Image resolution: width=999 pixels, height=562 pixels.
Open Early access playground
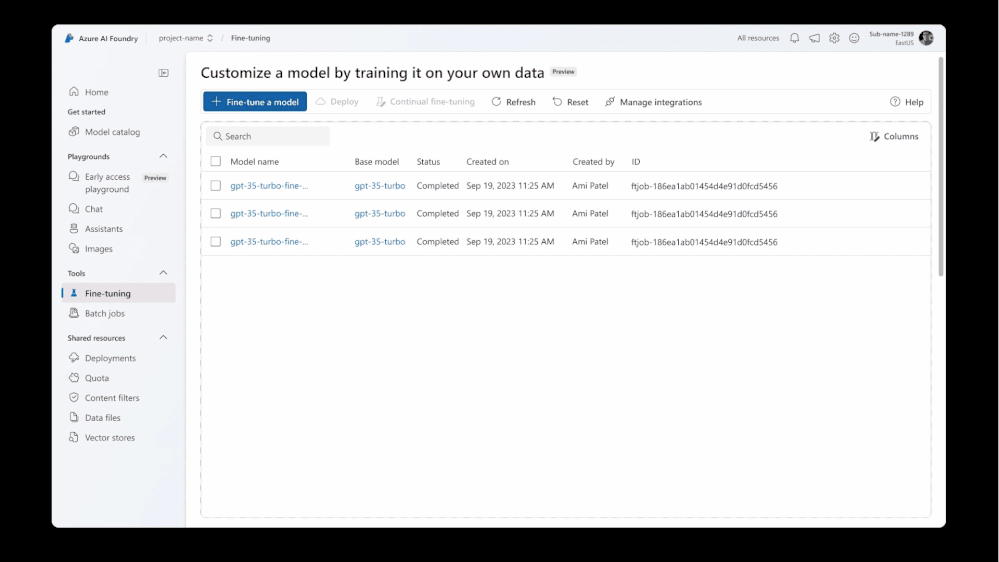(x=107, y=183)
